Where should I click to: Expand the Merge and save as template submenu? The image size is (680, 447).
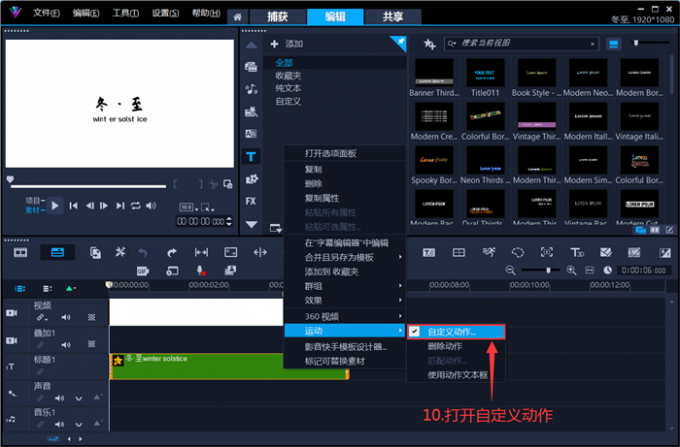pos(400,257)
